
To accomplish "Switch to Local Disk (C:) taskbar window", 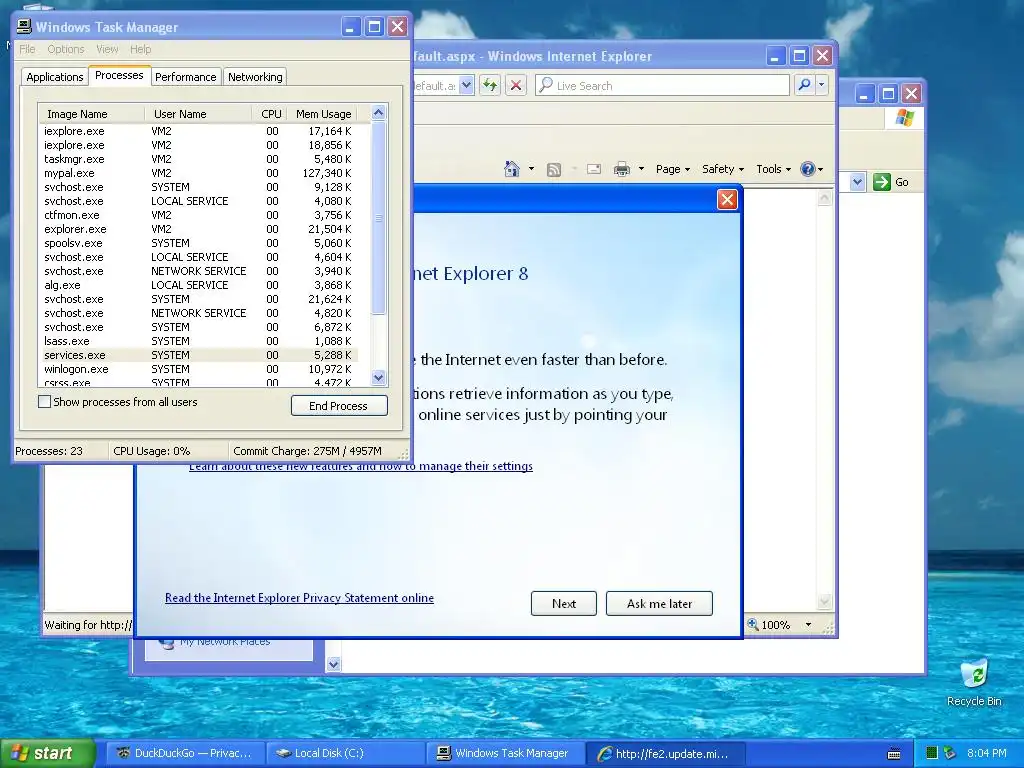I will click(346, 753).
